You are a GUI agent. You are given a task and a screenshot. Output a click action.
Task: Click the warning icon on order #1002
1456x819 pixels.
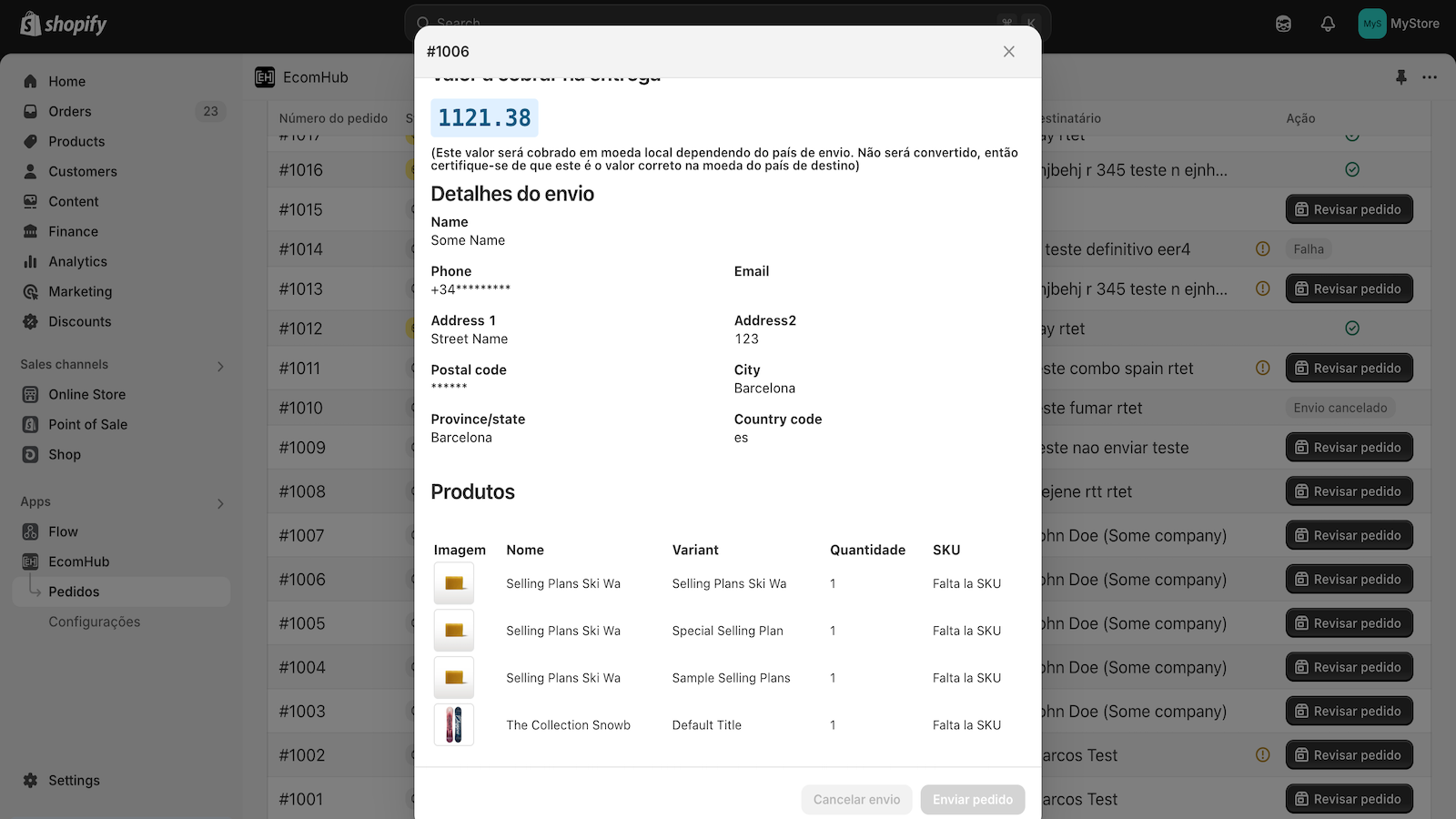click(1262, 754)
